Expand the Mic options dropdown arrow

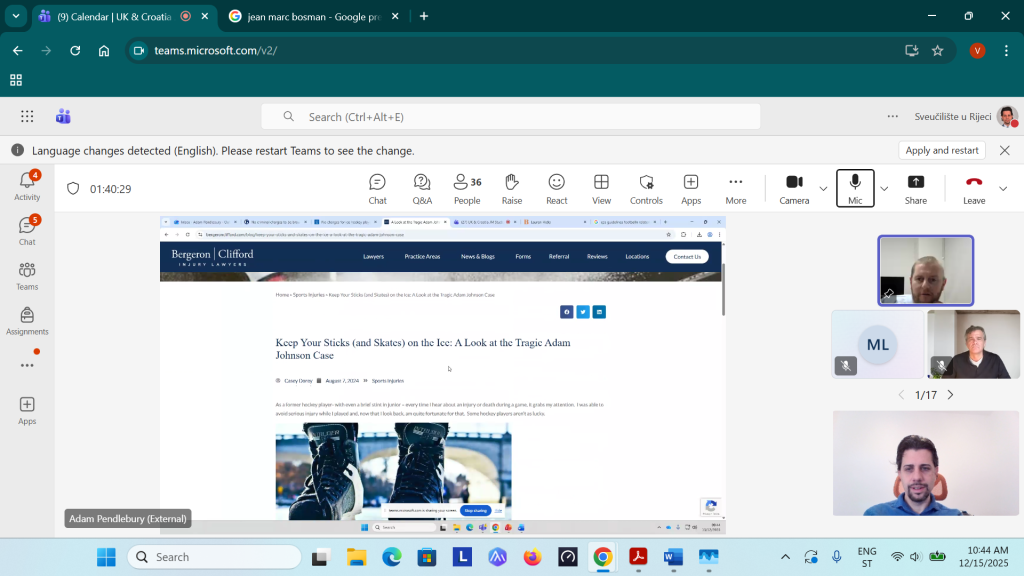tap(884, 188)
